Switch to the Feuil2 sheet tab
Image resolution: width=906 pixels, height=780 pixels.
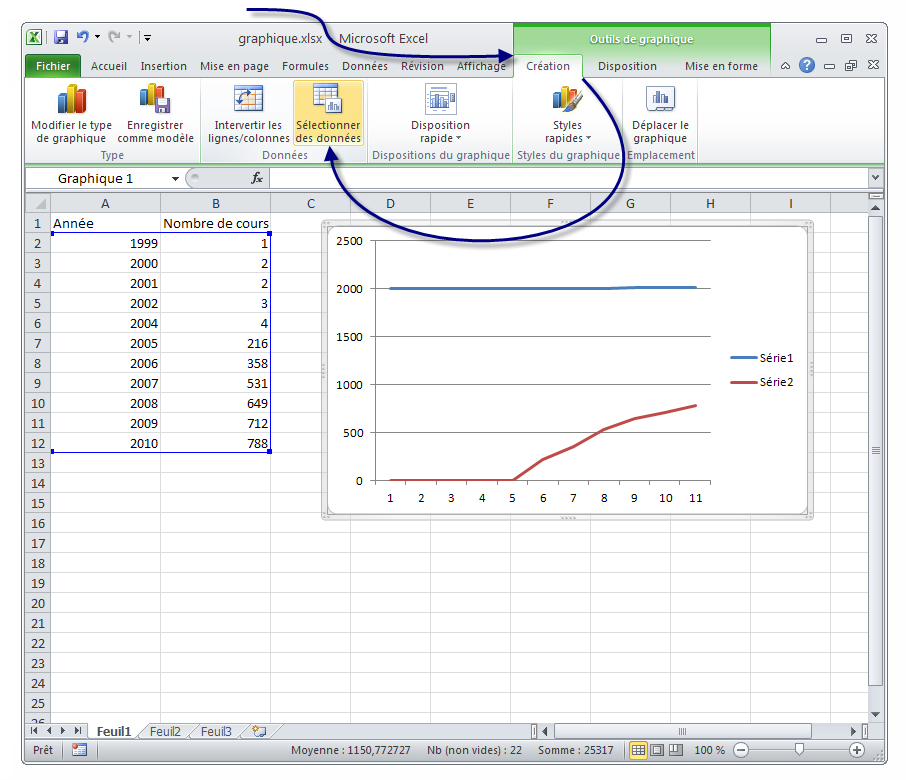point(165,732)
